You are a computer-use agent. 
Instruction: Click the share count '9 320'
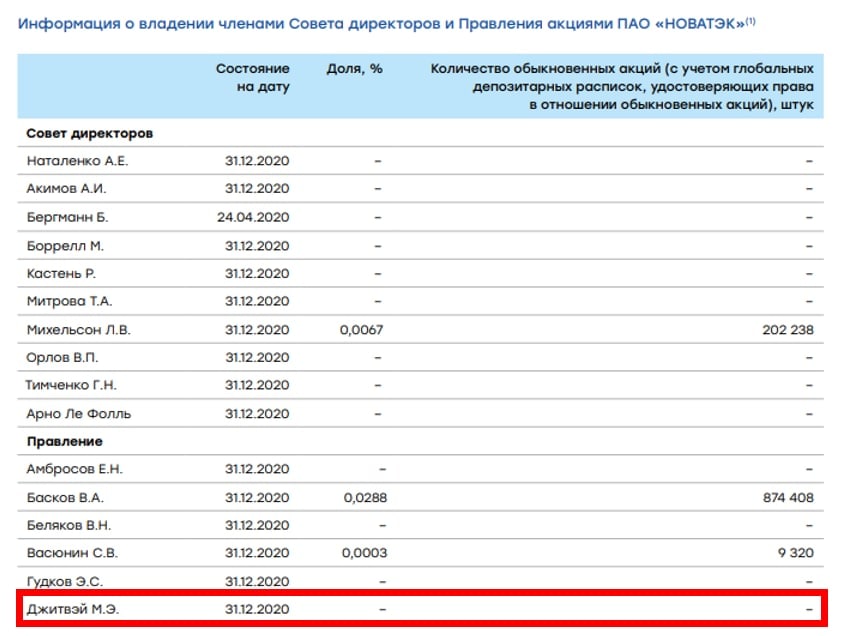tap(796, 553)
